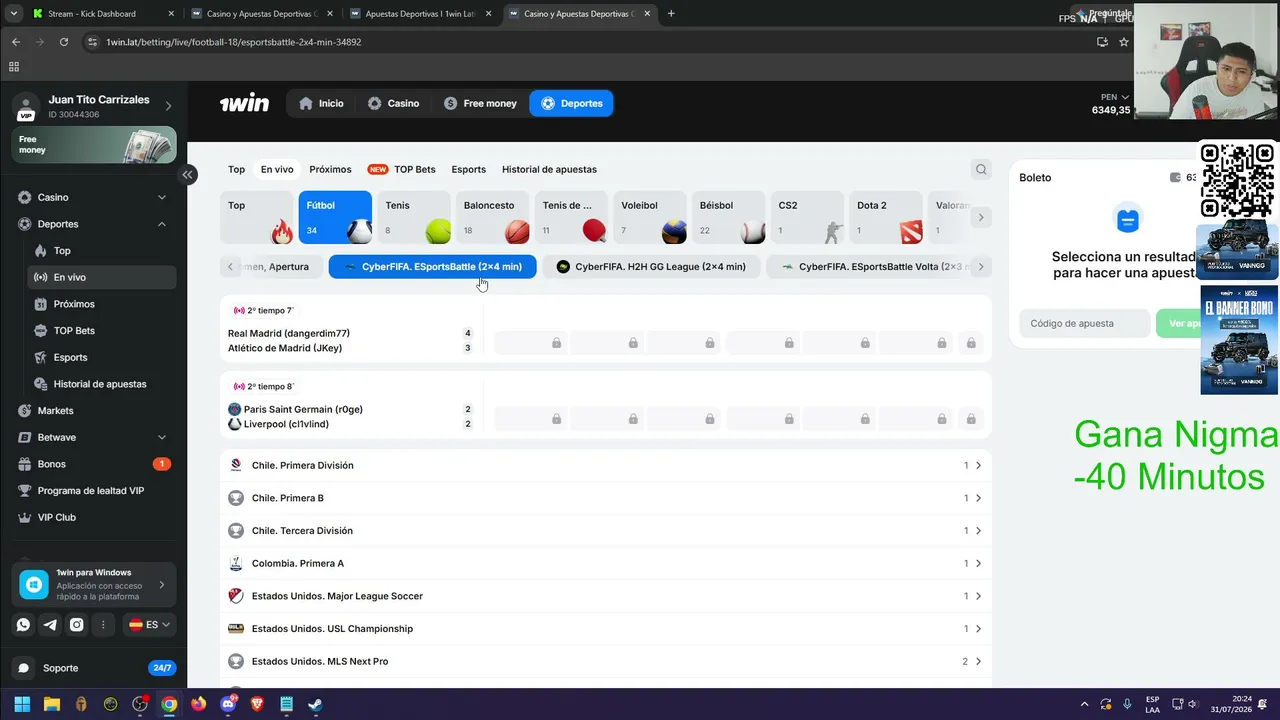The height and width of the screenshot is (720, 1280).
Task: Expand the Juan Tito Carrizales profile arrow
Action: (168, 106)
